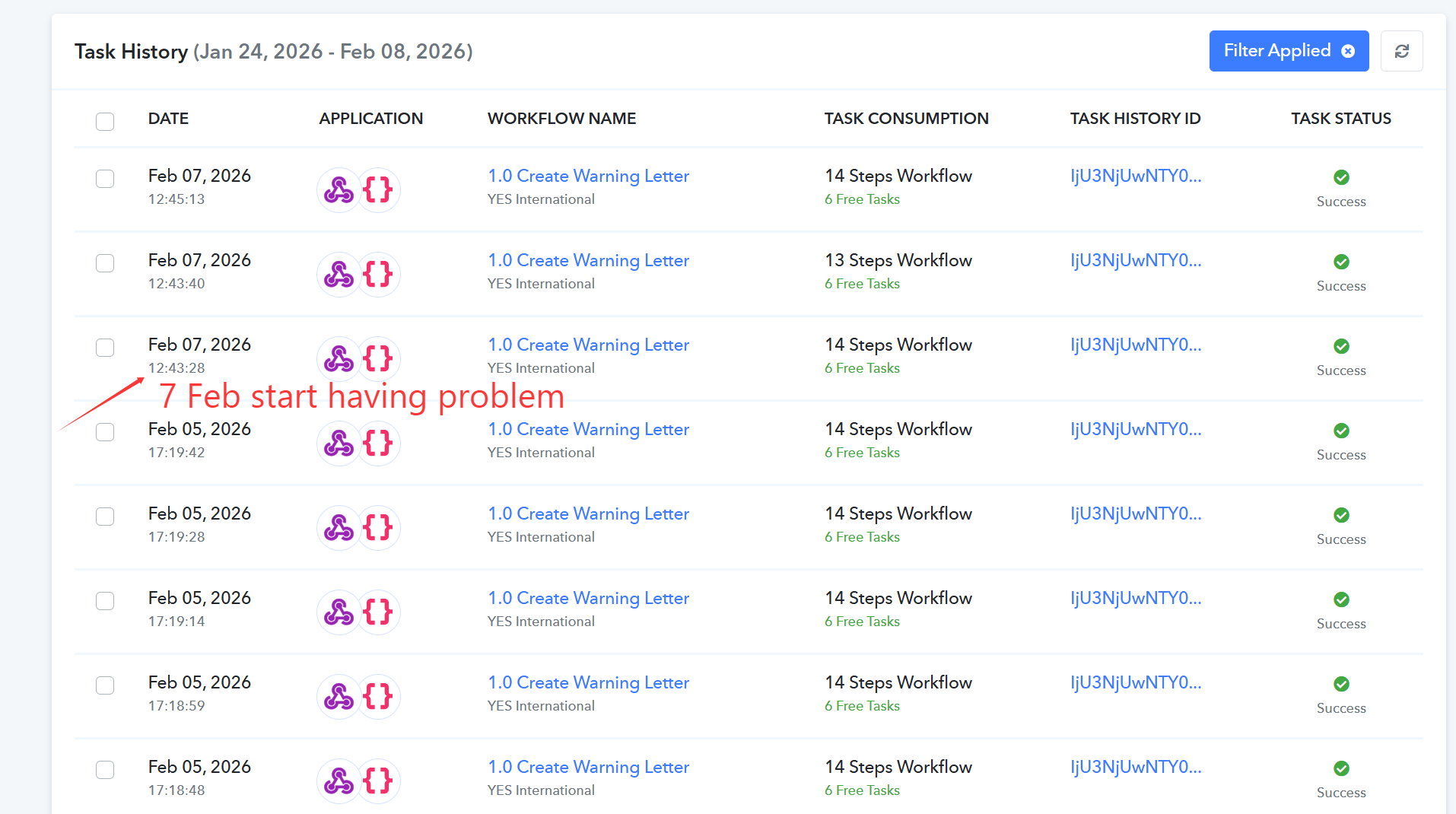The height and width of the screenshot is (814, 1456).
Task: Tick the checkbox for 17:18:48 task
Action: (x=105, y=770)
